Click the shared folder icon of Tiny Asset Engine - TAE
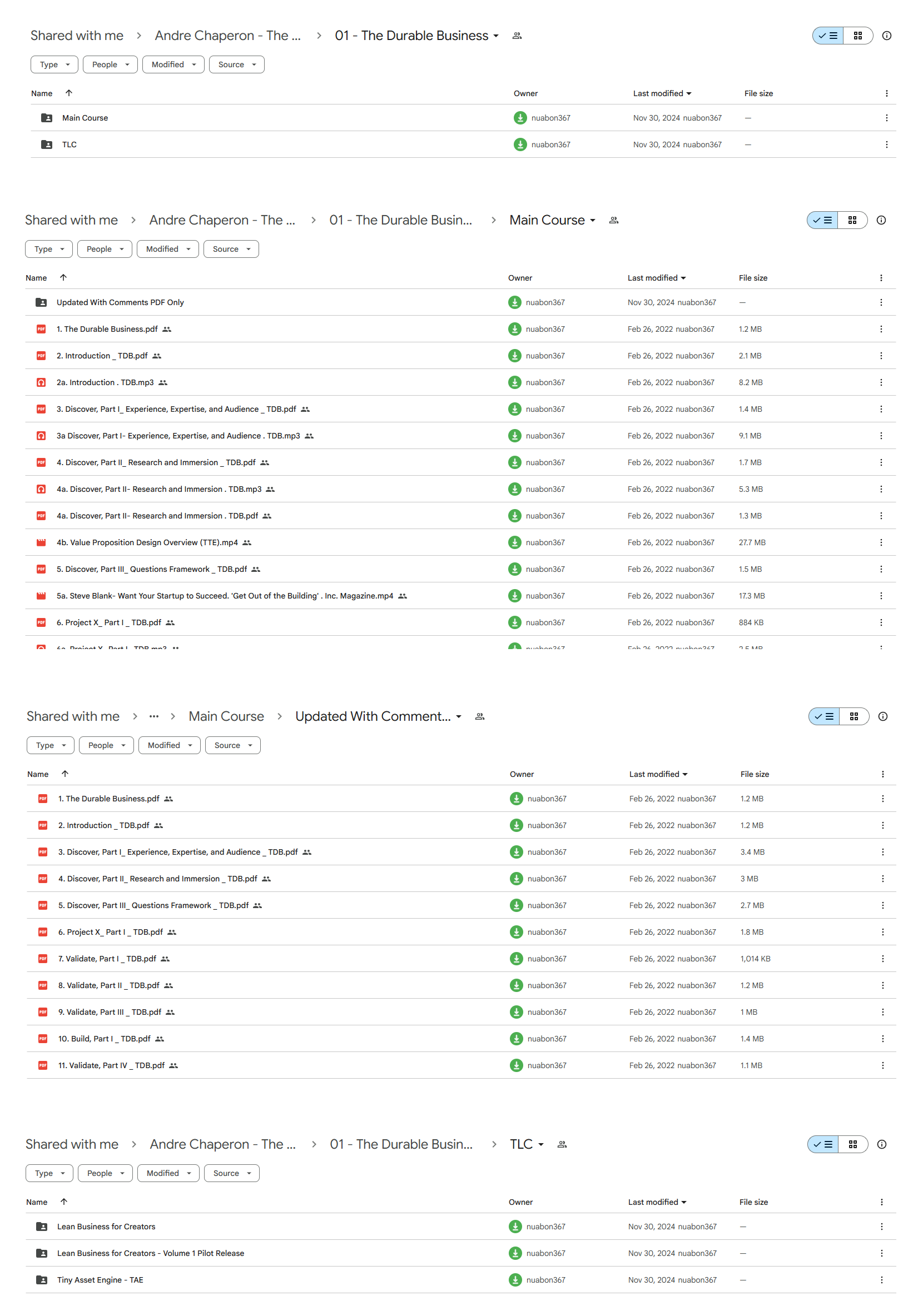 pyautogui.click(x=42, y=1280)
